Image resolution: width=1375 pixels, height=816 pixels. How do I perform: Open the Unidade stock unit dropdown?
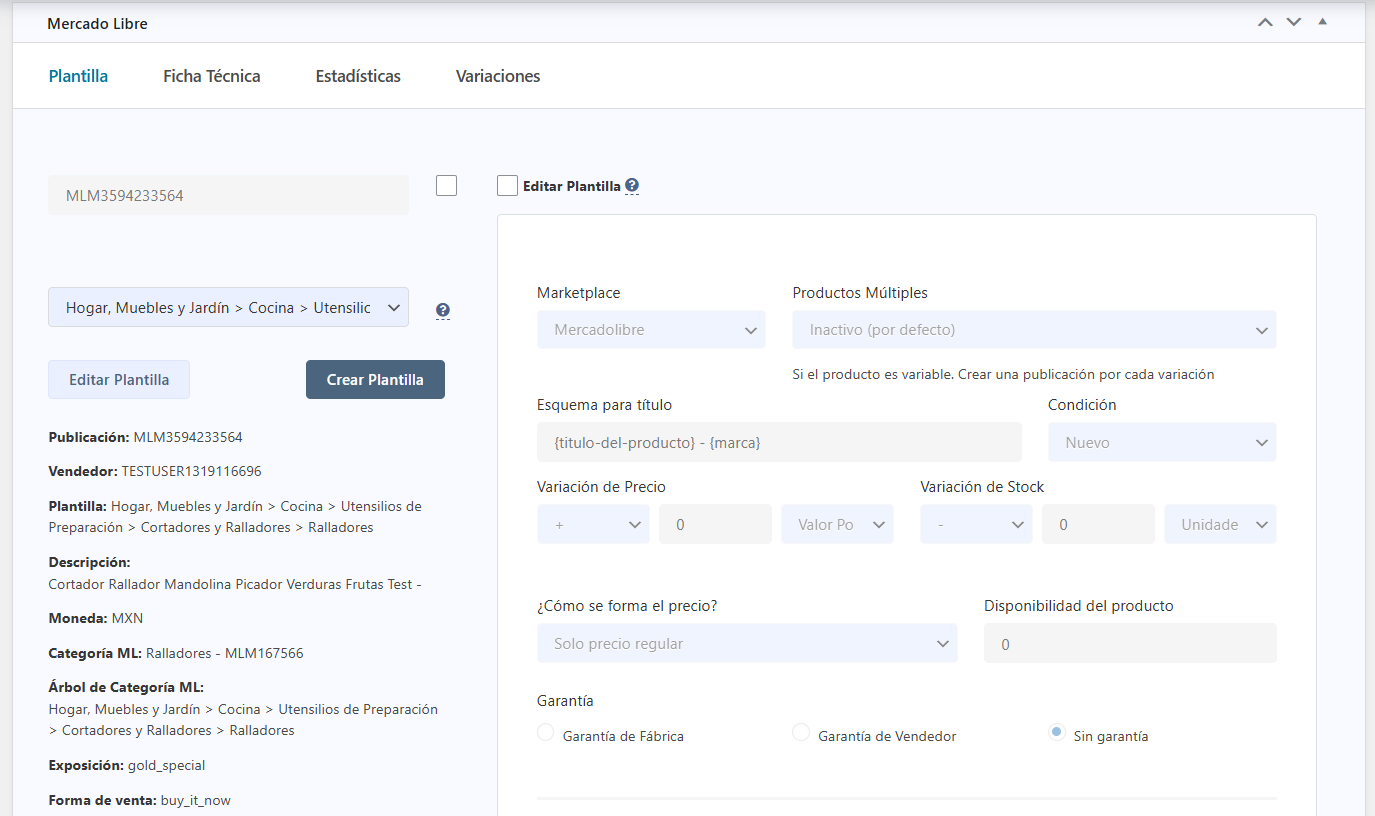(x=1220, y=524)
